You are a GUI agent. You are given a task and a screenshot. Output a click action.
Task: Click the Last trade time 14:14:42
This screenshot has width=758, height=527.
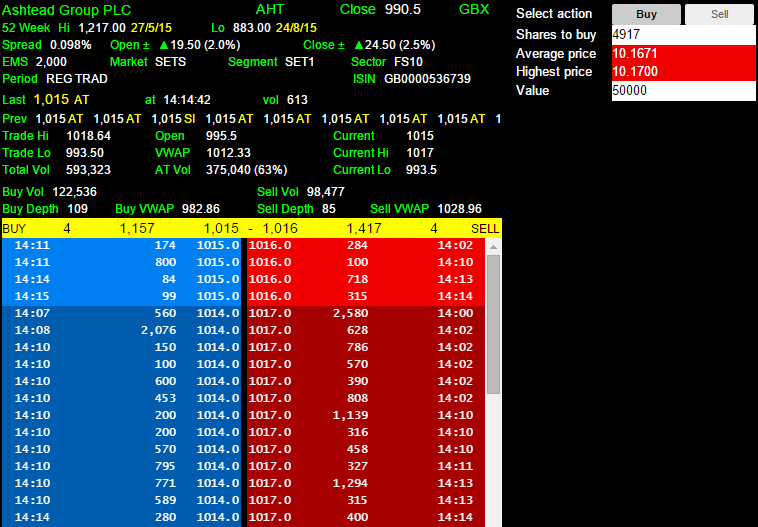click(x=187, y=100)
